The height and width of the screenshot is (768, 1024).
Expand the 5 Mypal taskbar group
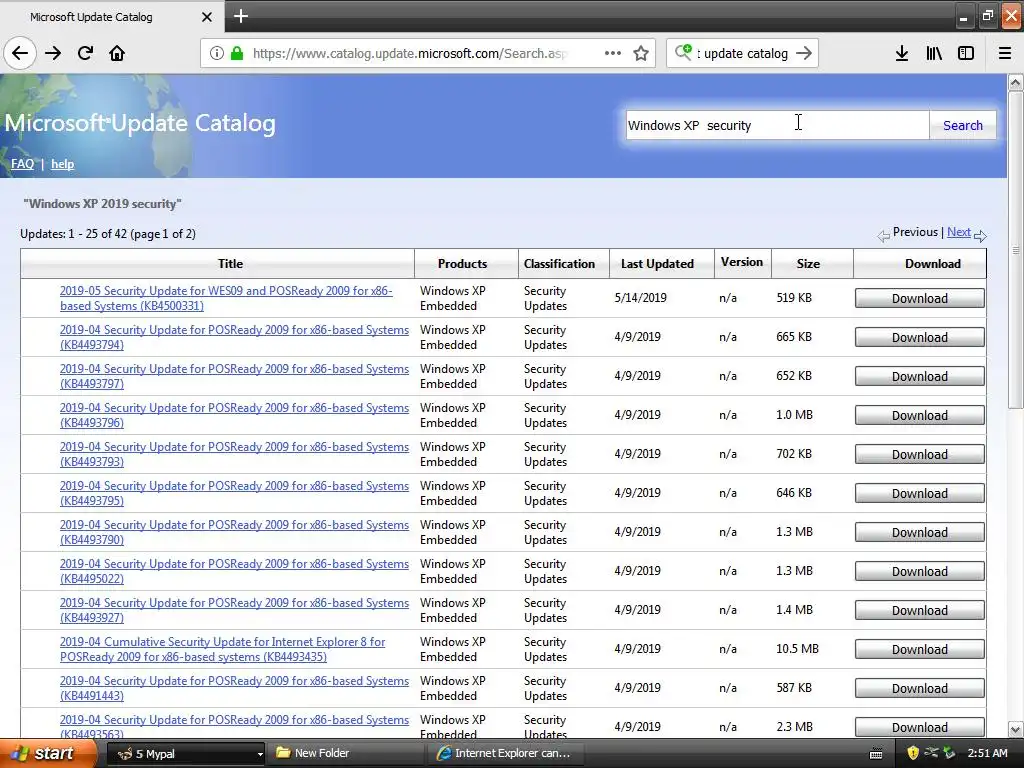[185, 754]
